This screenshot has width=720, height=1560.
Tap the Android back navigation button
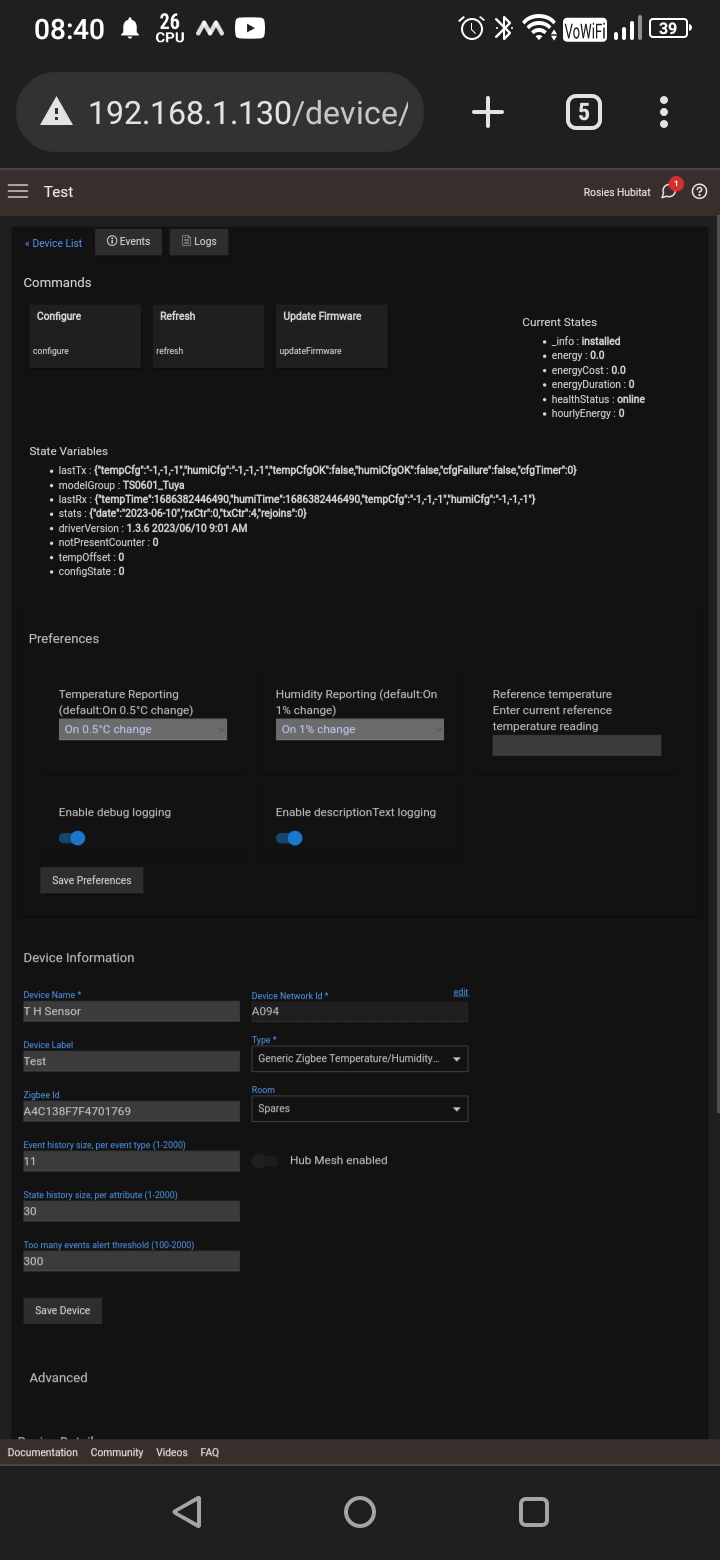(x=187, y=1511)
